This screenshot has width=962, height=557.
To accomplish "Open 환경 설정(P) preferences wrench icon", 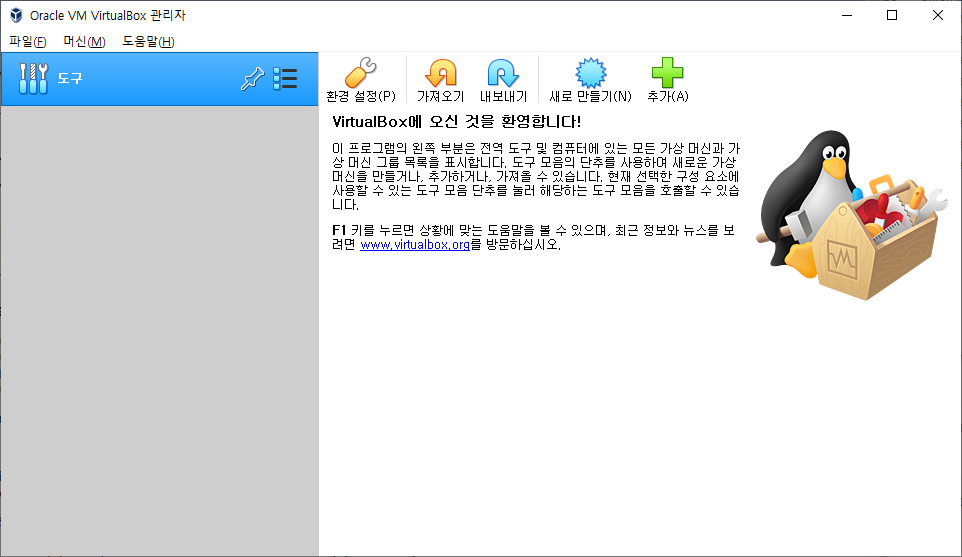I will [361, 72].
